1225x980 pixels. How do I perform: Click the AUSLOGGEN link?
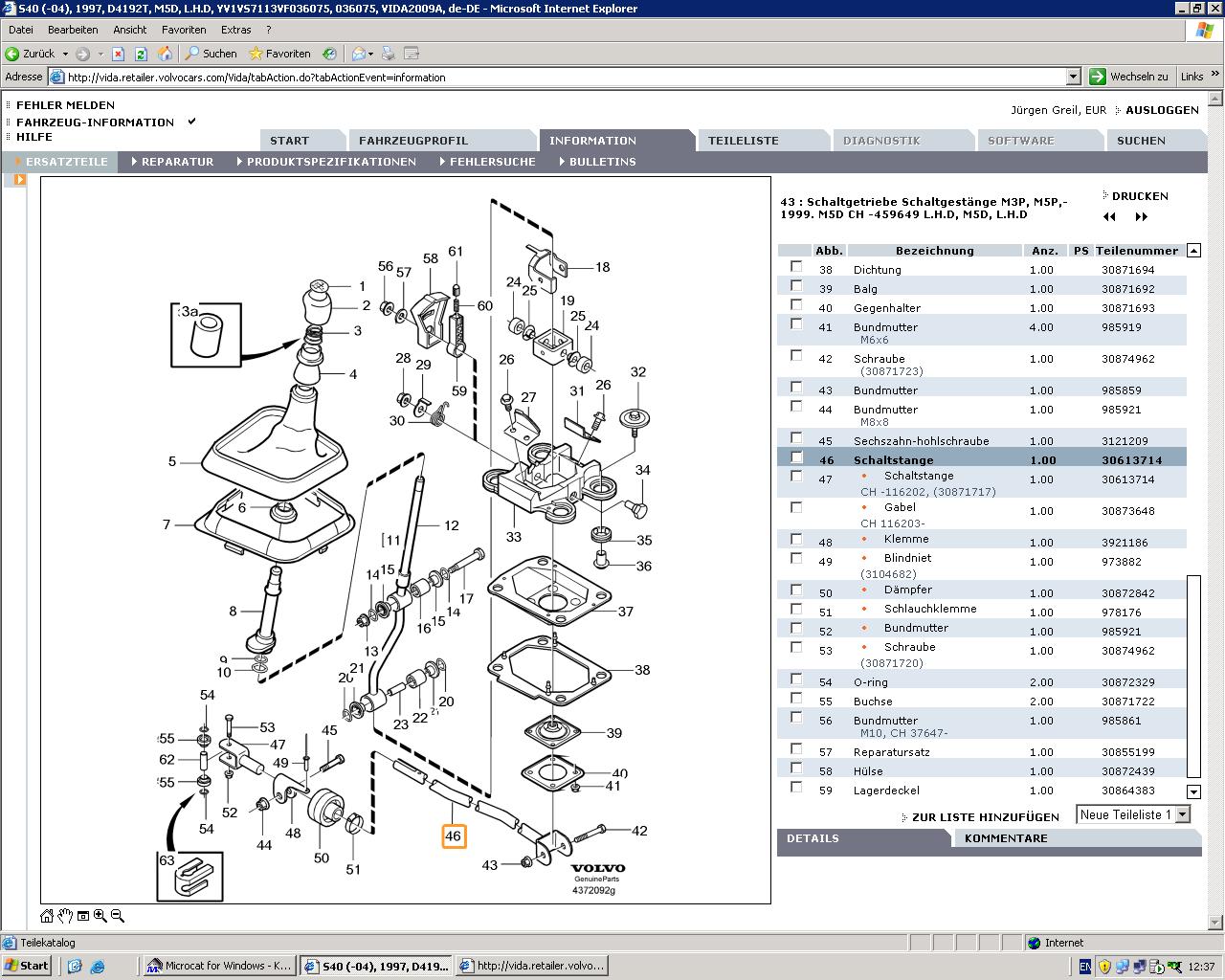click(1162, 110)
